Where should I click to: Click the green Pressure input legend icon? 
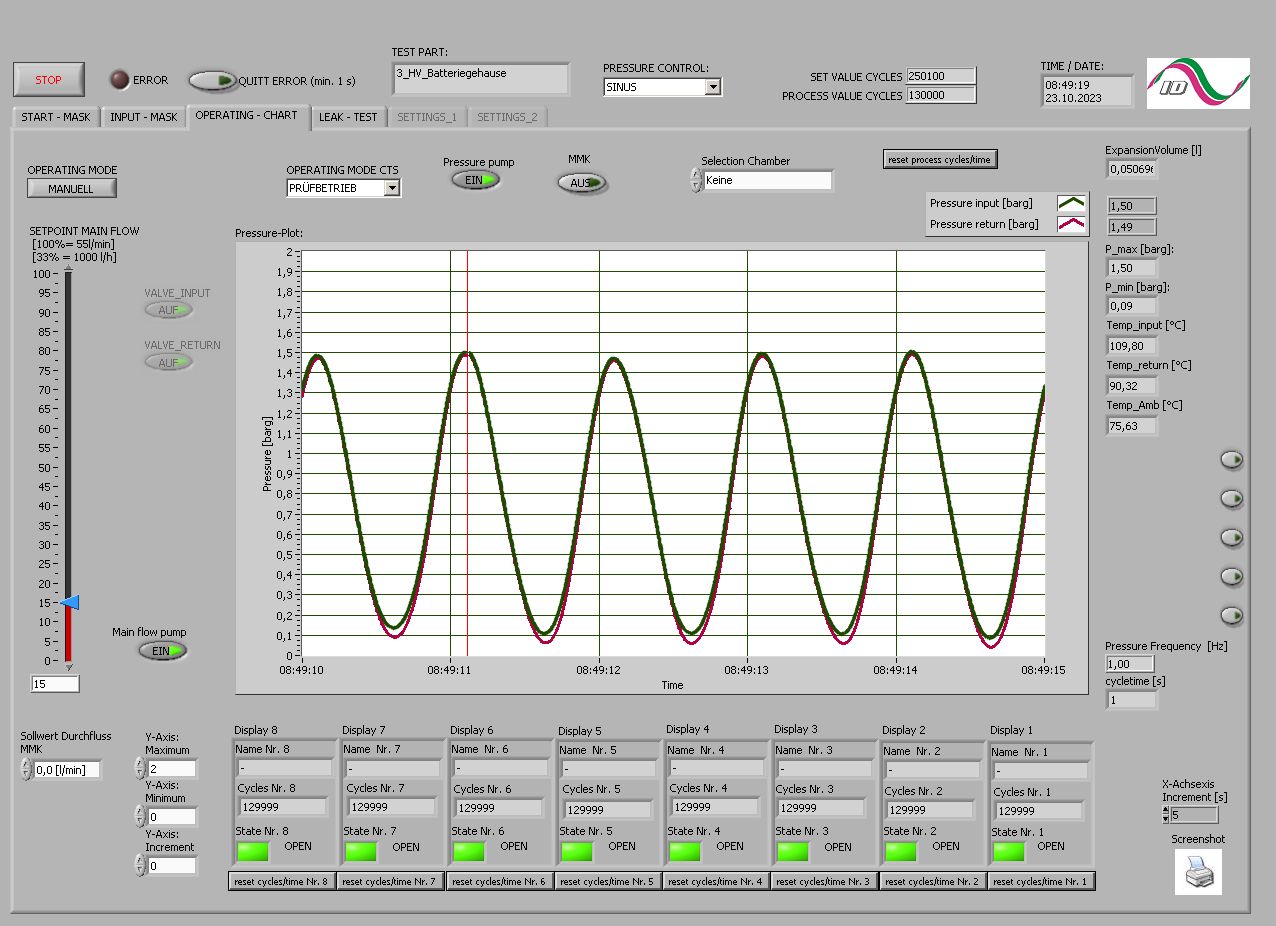click(x=1071, y=203)
